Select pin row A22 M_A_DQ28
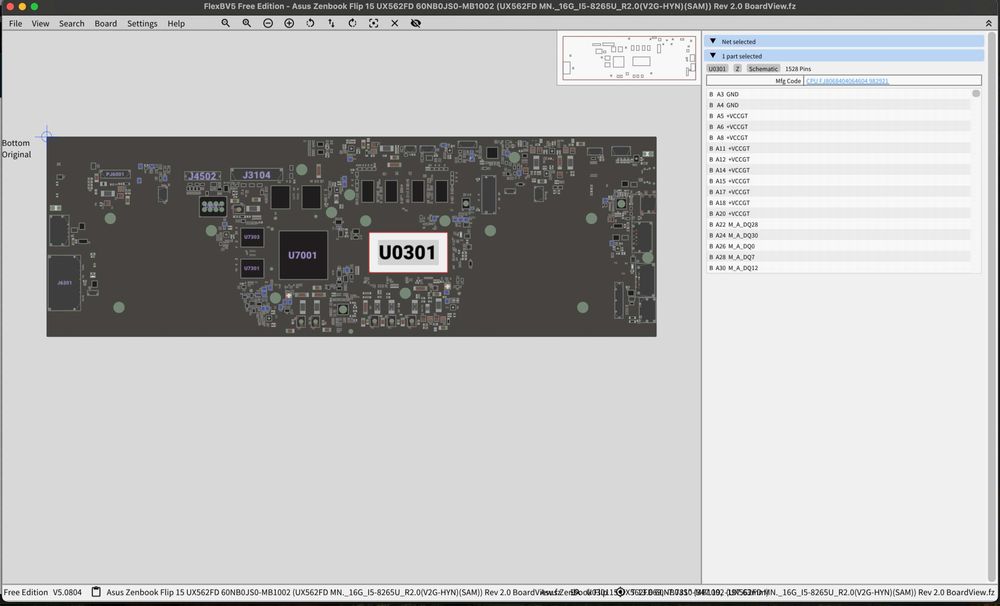This screenshot has height=606, width=1000. tap(839, 224)
